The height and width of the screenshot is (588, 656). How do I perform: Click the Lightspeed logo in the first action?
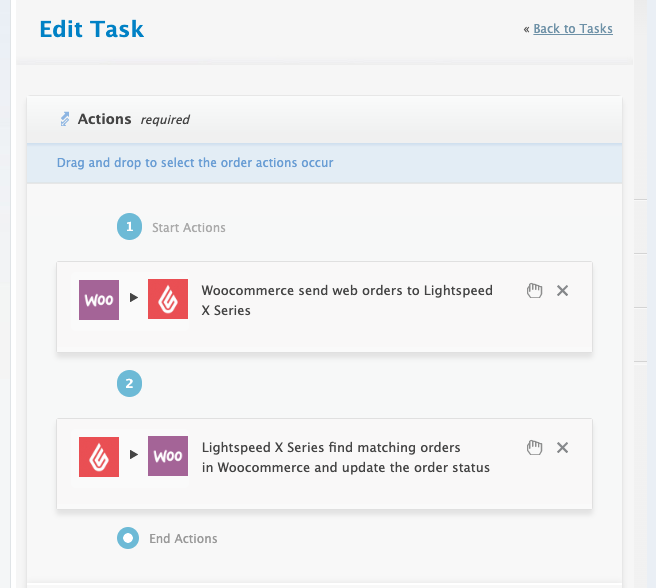click(168, 300)
